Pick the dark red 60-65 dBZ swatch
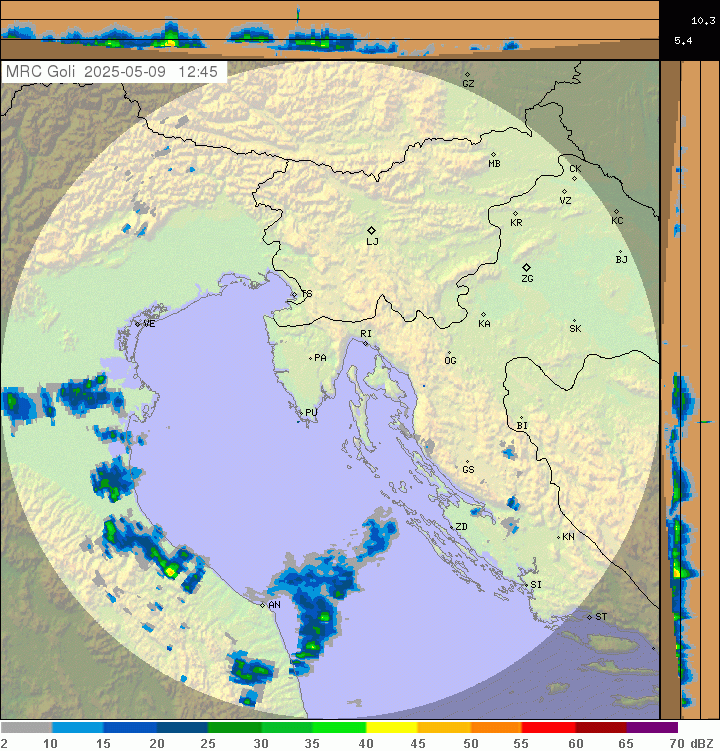Viewport: 720px width, 751px height. (601, 728)
